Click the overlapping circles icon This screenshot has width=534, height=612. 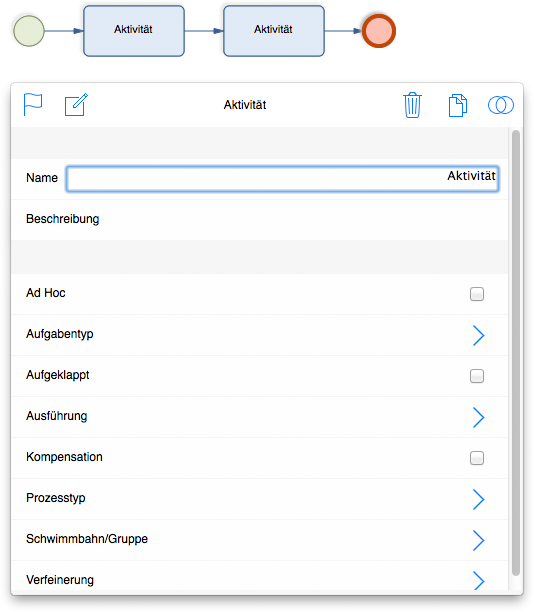501,105
